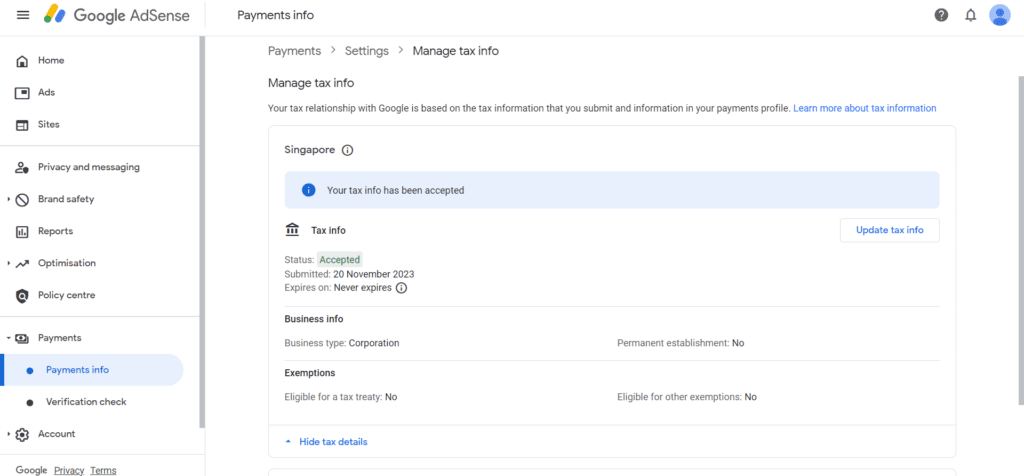Viewport: 1024px width, 476px height.
Task: Click the info icon next to Singapore
Action: pos(347,150)
